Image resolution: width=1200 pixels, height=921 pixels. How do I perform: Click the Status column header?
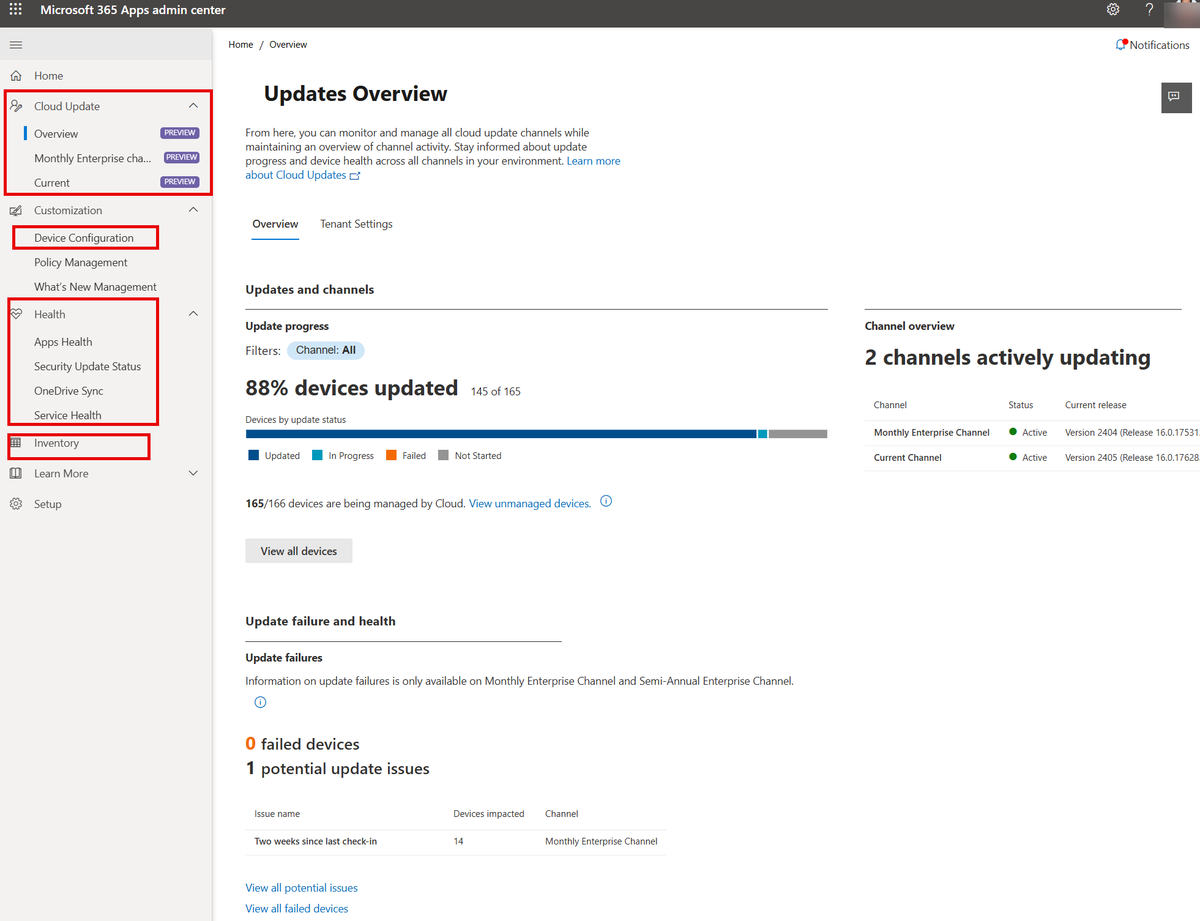(x=1020, y=405)
